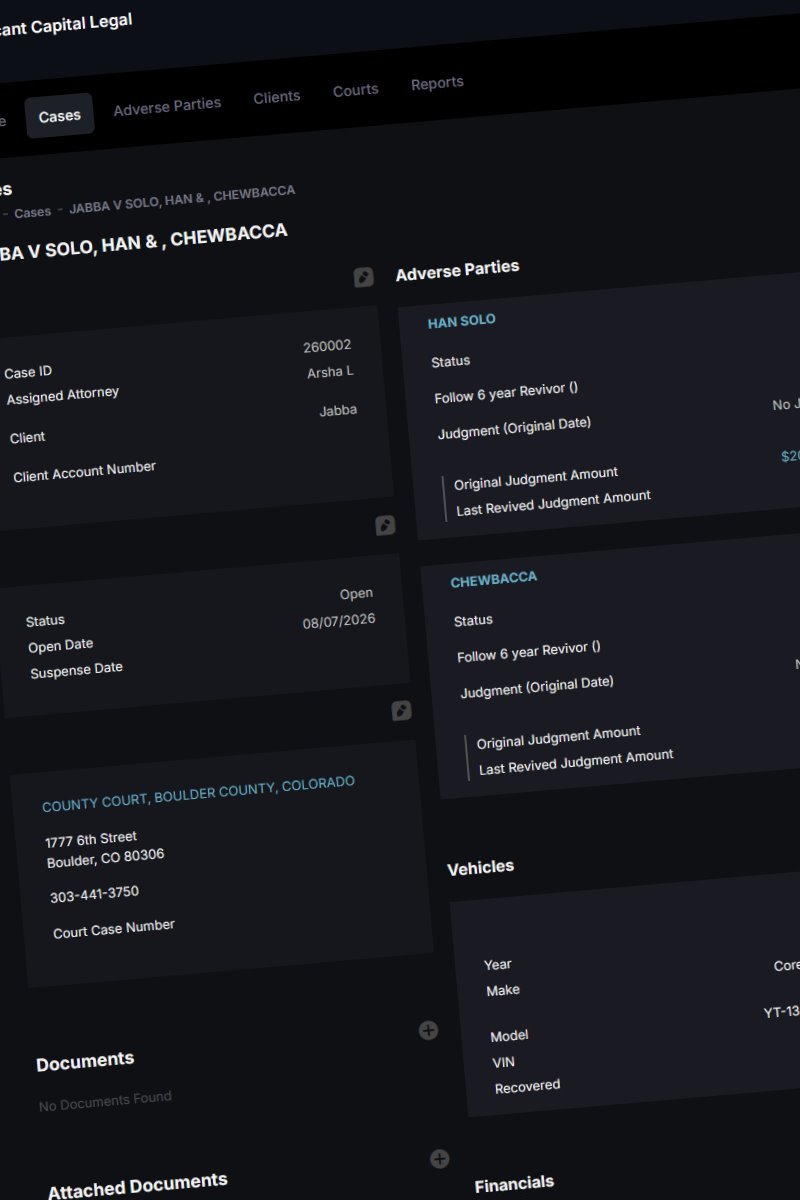Image resolution: width=800 pixels, height=1200 pixels.
Task: Click the edit icon above the Case ID card
Action: (363, 277)
